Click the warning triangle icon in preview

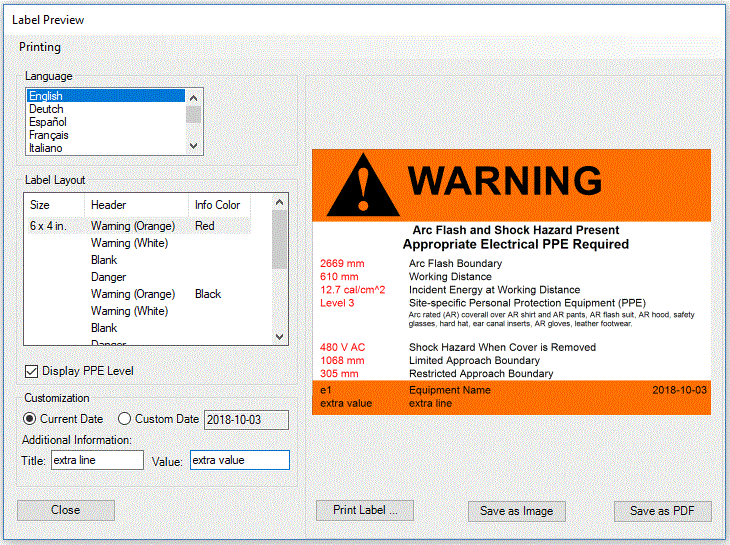(x=363, y=185)
